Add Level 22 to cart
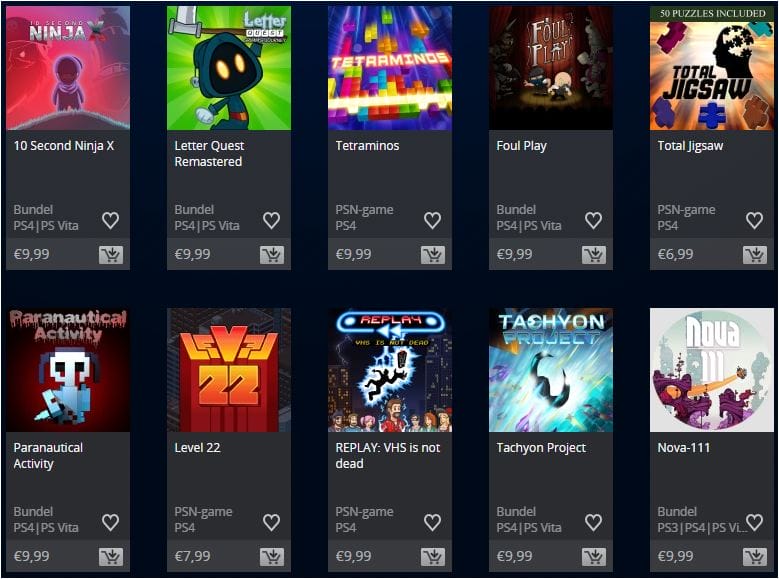The width and height of the screenshot is (779, 579). click(272, 557)
